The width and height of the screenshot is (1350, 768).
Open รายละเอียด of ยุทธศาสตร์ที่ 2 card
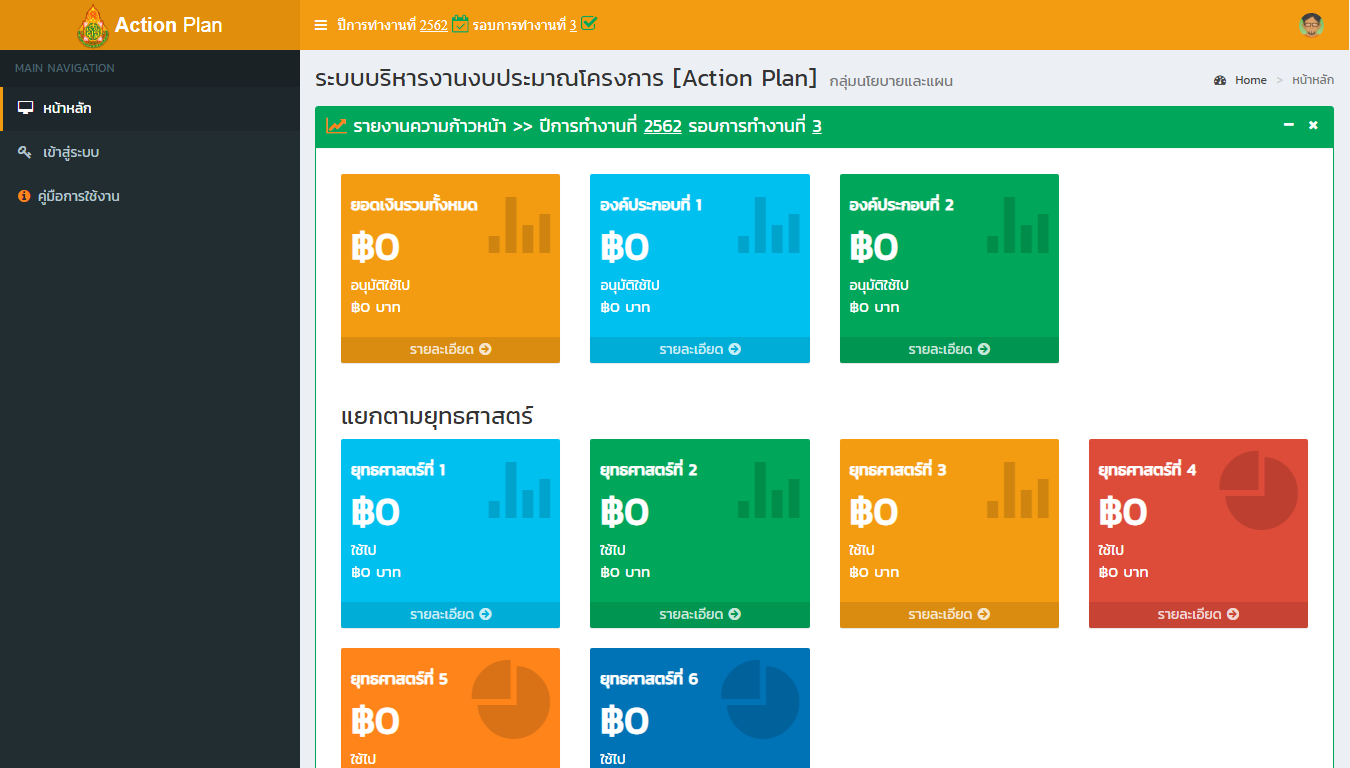[x=700, y=614]
